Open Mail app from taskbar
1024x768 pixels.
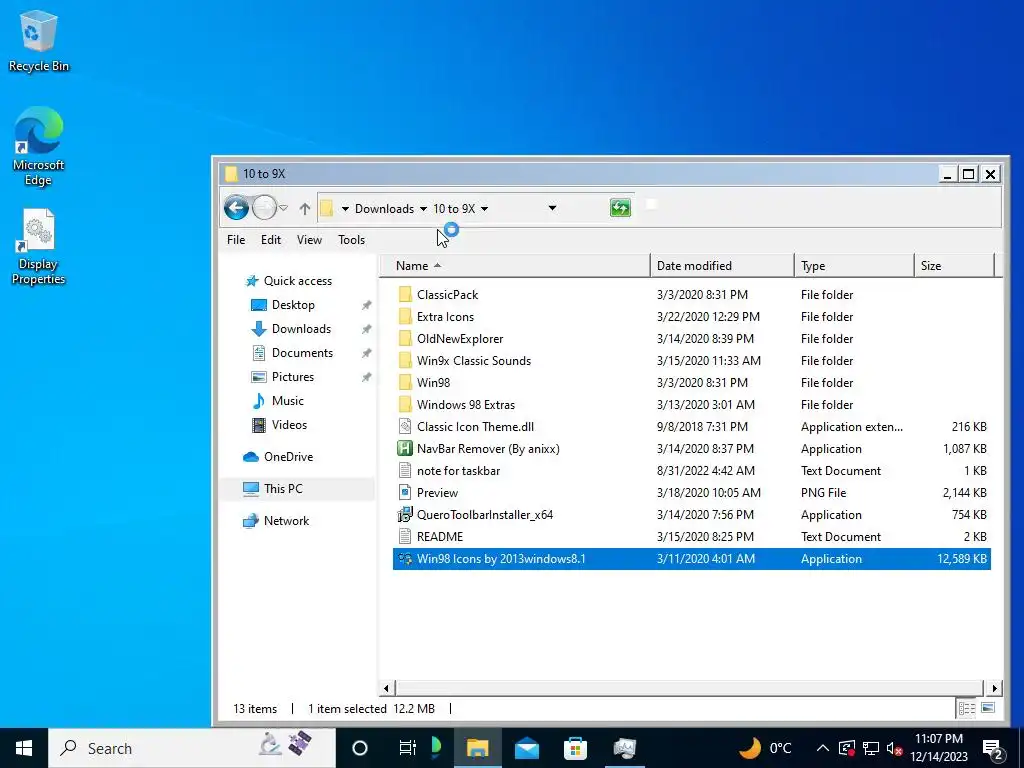click(x=526, y=748)
